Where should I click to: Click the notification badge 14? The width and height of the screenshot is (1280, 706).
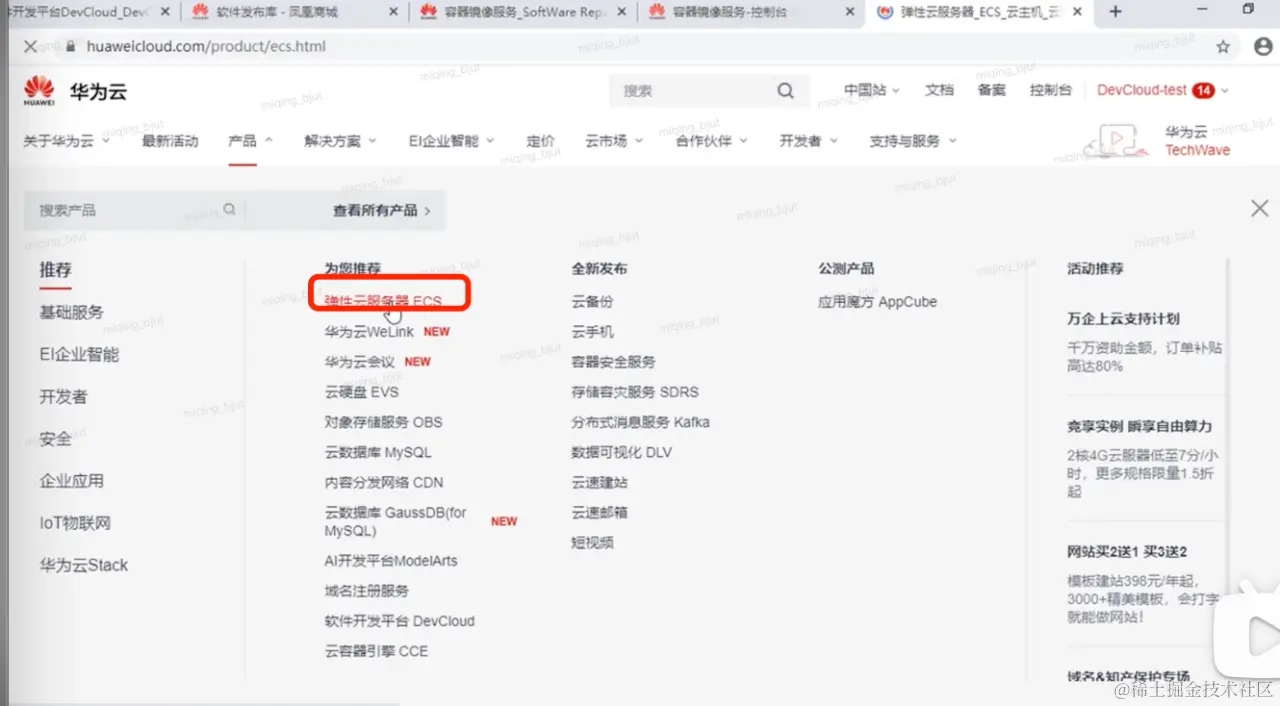pos(1203,91)
